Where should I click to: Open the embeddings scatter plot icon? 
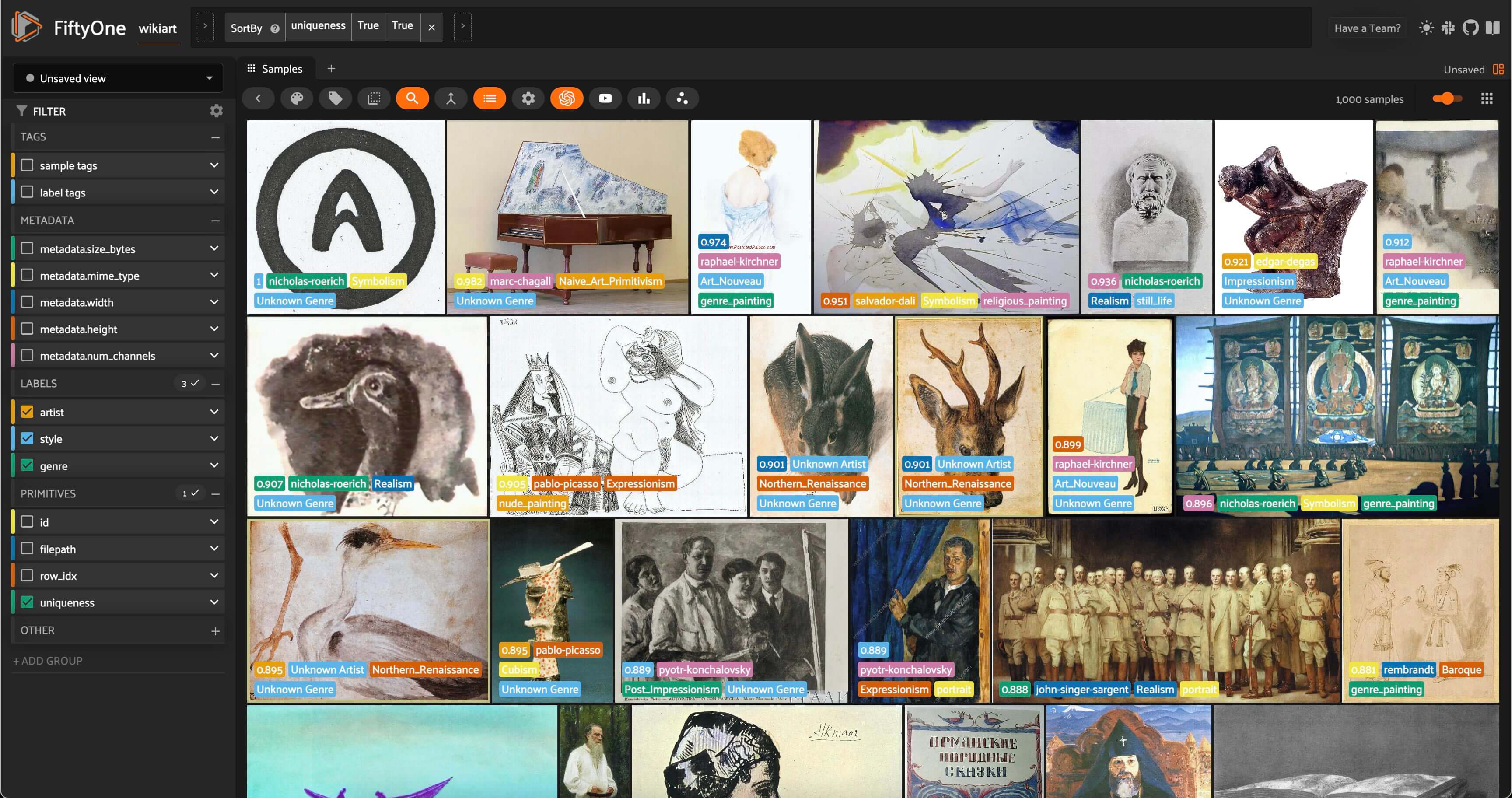(682, 98)
